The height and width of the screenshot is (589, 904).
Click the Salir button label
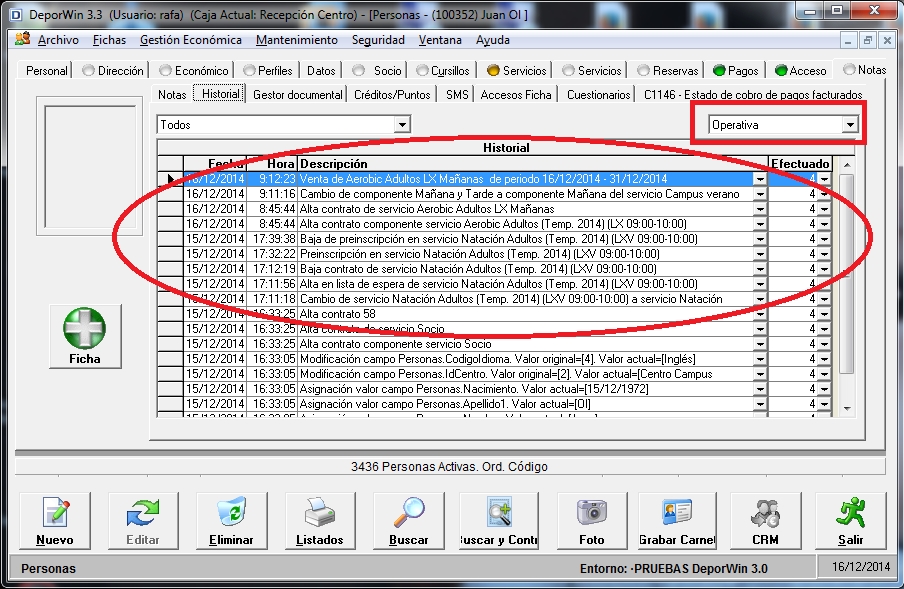click(x=850, y=540)
